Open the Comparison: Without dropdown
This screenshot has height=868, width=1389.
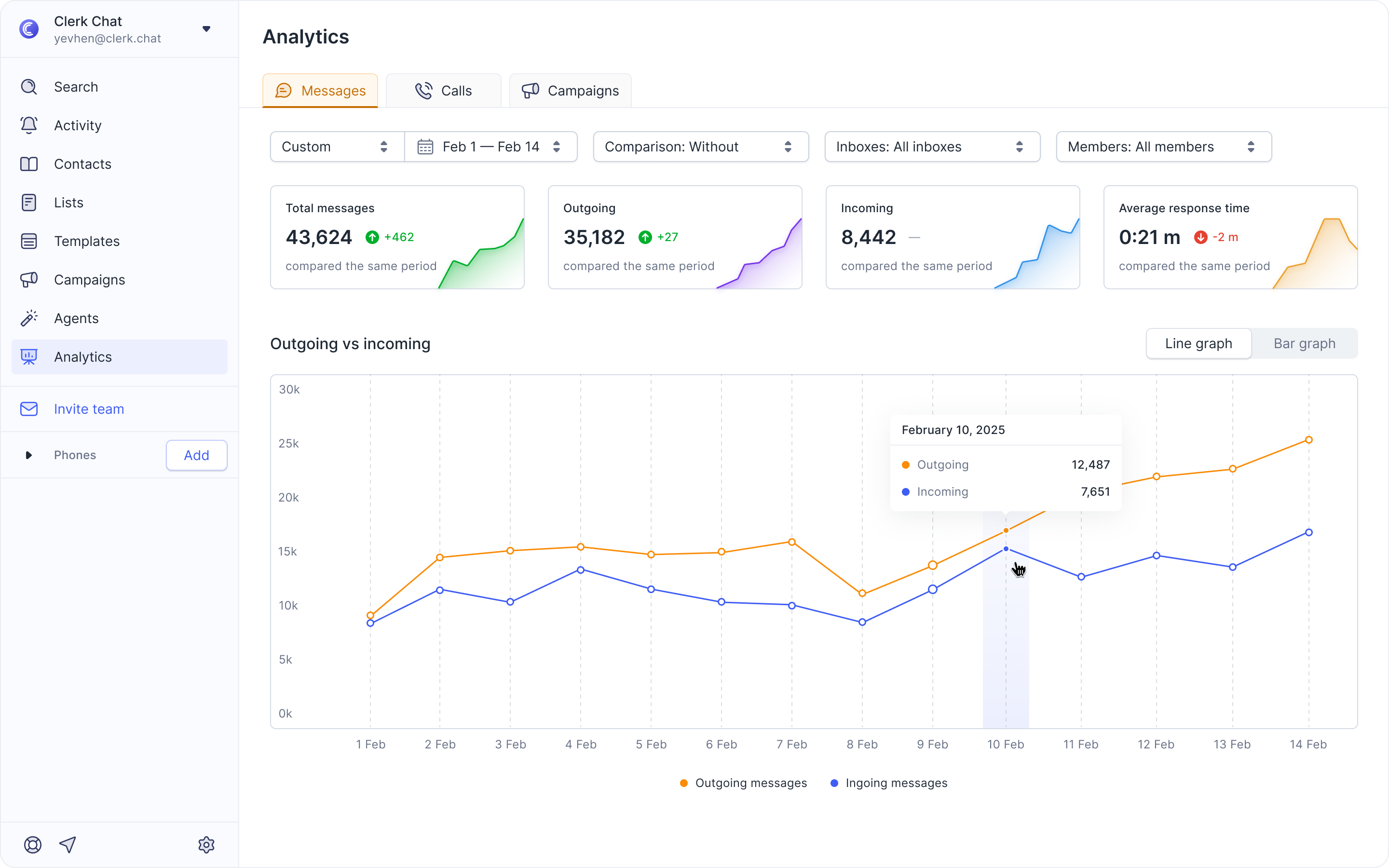701,147
